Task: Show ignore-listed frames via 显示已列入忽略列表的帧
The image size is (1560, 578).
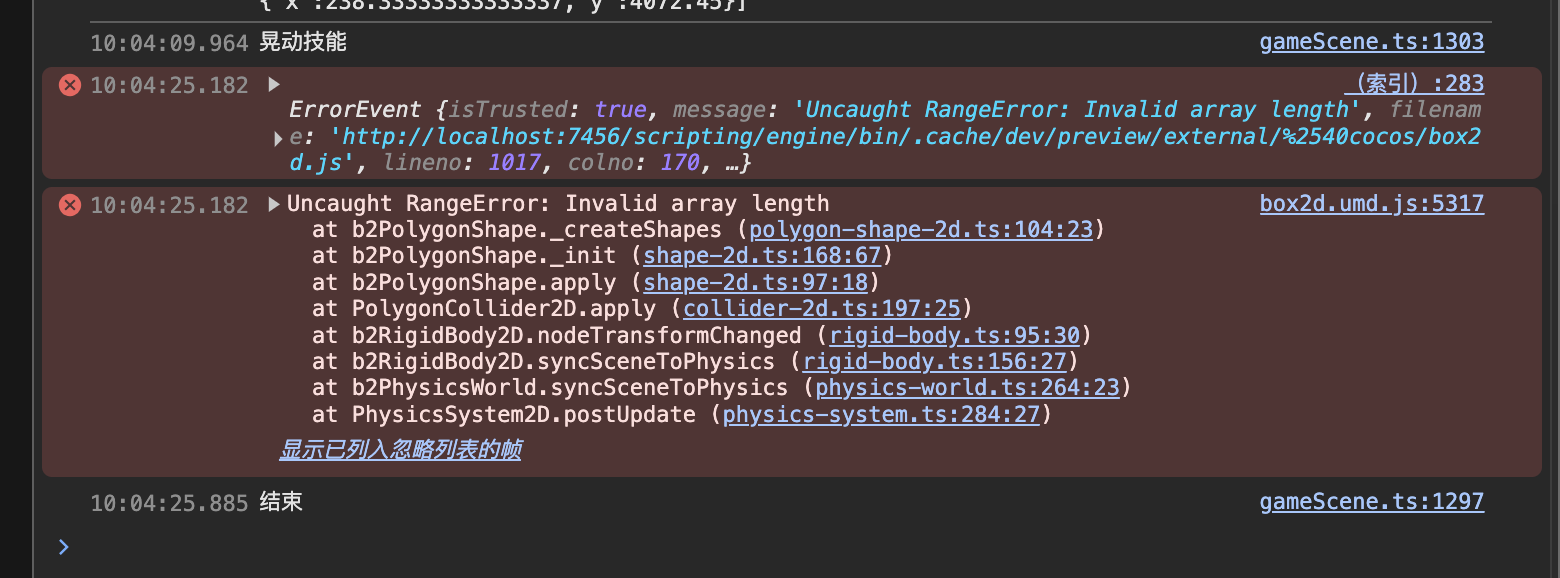Action: tap(400, 450)
